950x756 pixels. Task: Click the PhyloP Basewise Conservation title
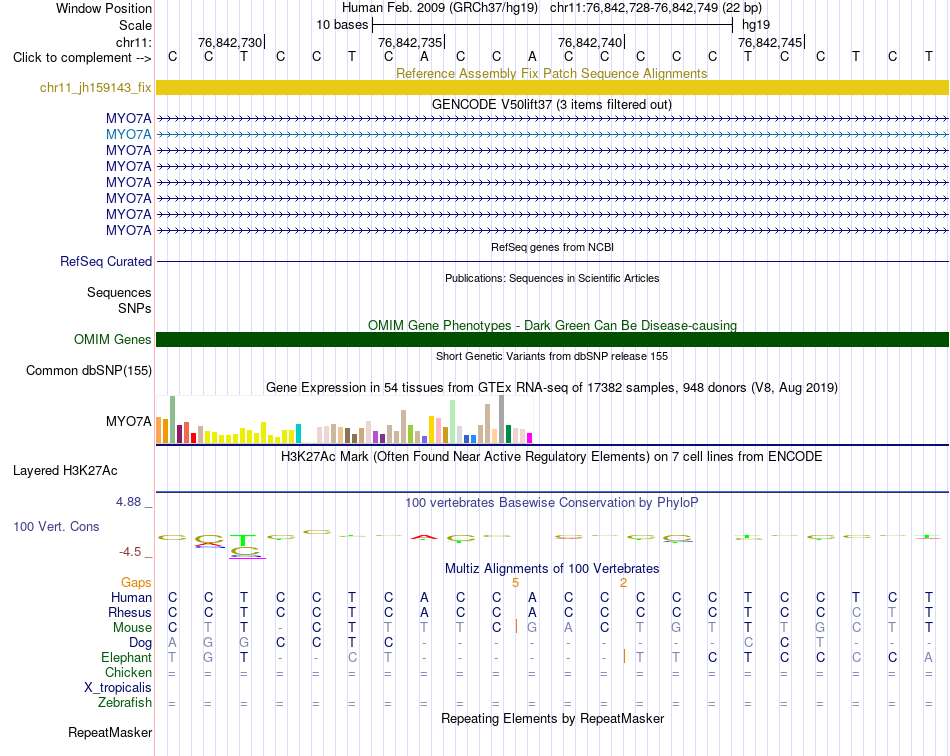[x=552, y=503]
